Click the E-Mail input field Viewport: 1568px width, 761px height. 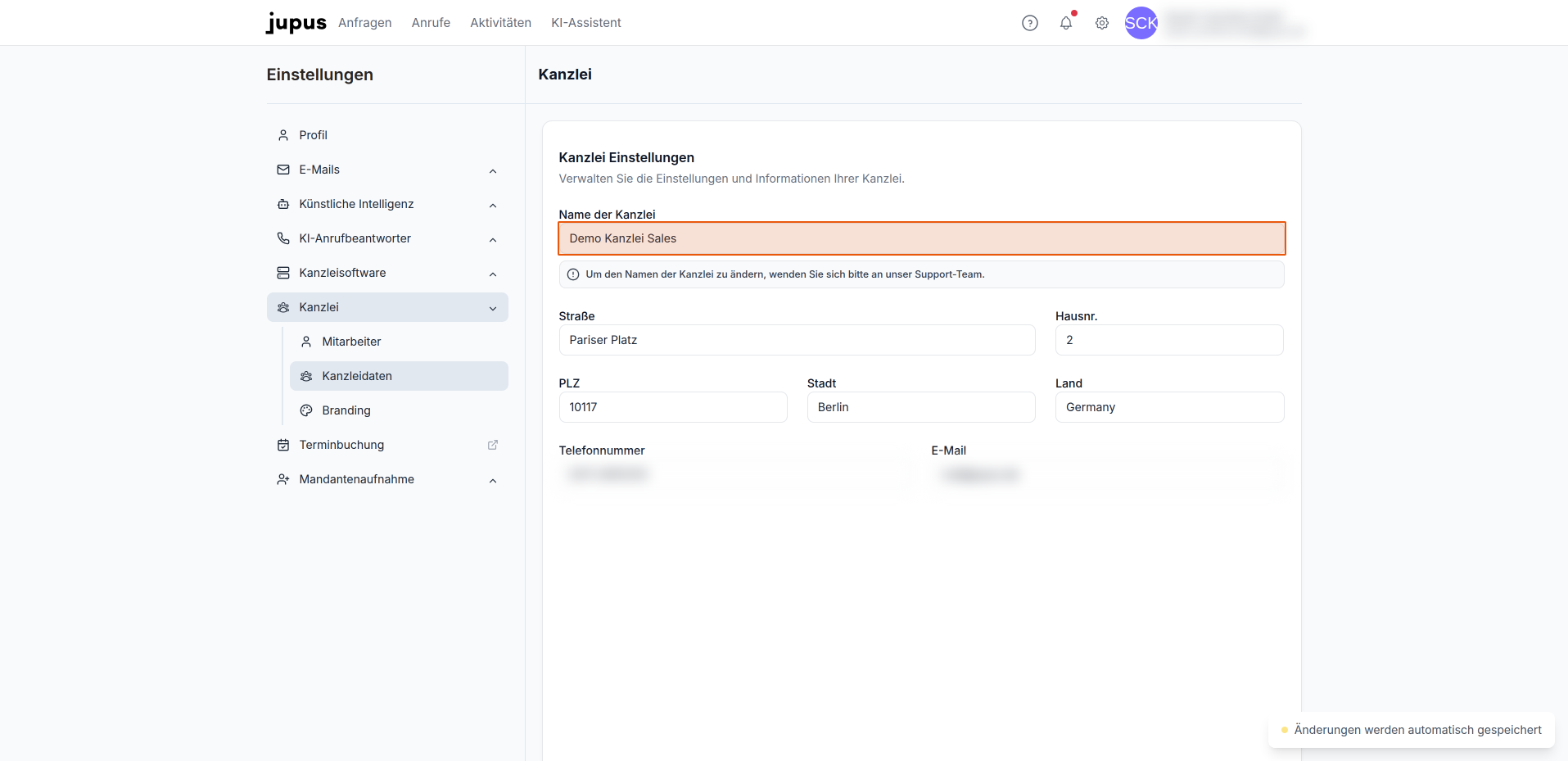(x=1108, y=474)
